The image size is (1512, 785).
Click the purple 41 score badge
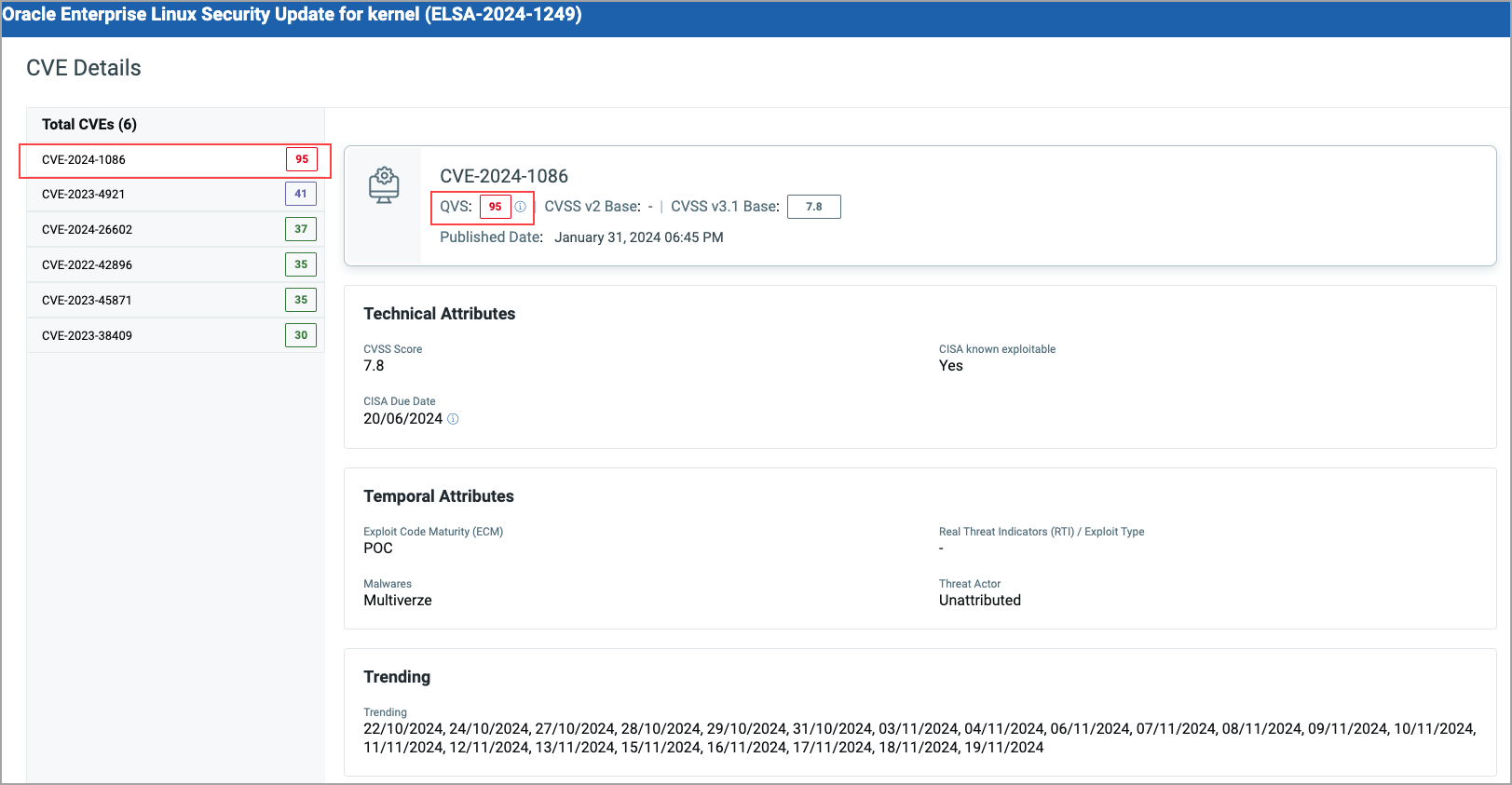[301, 195]
